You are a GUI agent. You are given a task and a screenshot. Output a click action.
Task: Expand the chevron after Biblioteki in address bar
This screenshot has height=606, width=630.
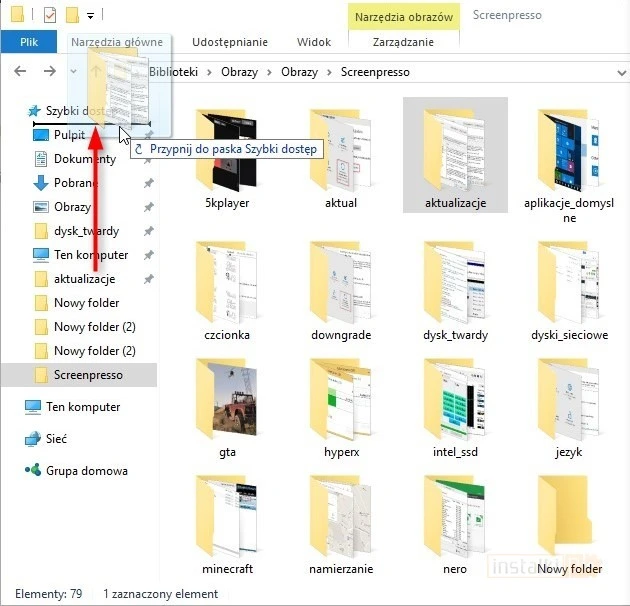point(210,72)
